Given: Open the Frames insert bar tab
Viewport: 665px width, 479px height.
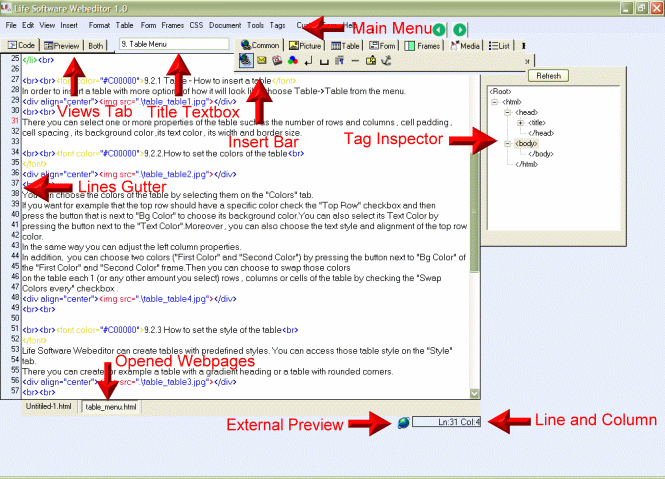Looking at the screenshot, I should coord(422,45).
